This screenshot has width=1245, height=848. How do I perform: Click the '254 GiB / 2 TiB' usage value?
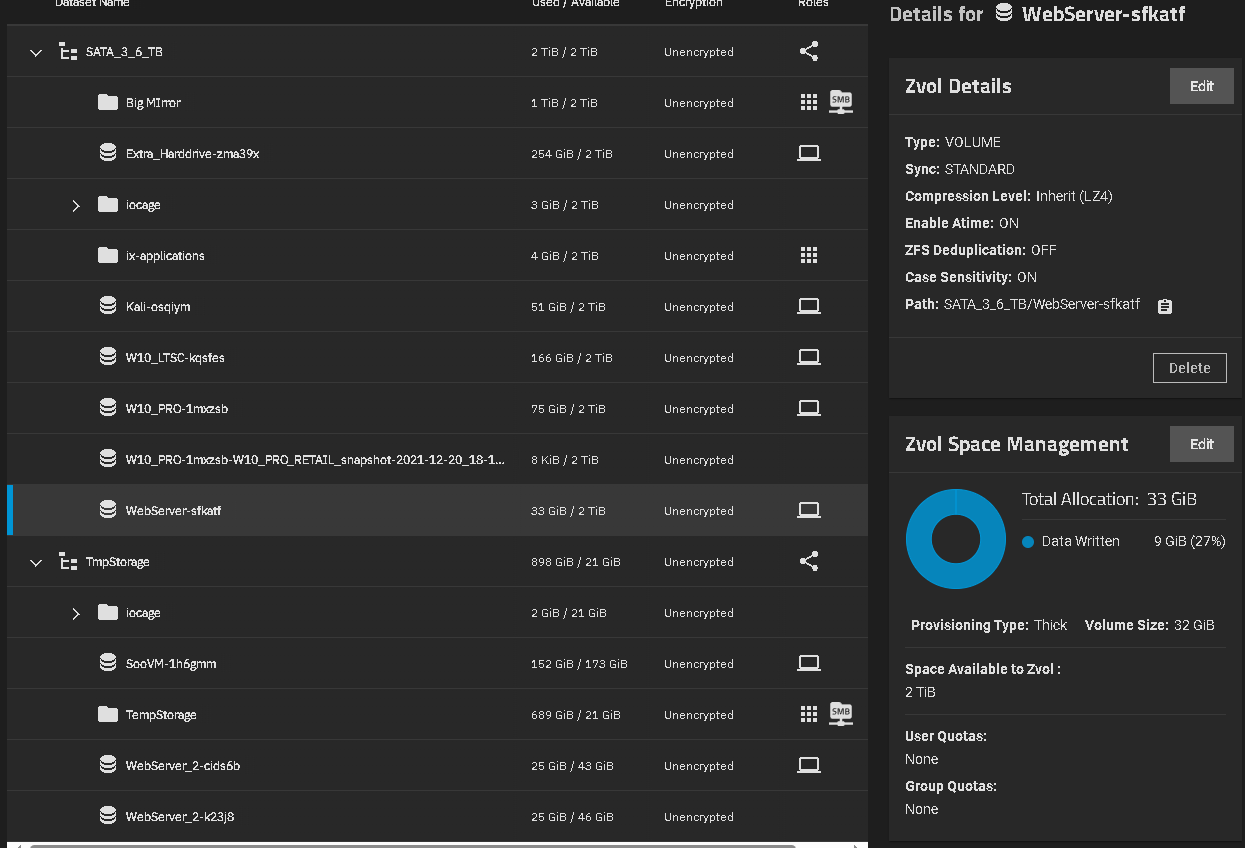tap(572, 154)
